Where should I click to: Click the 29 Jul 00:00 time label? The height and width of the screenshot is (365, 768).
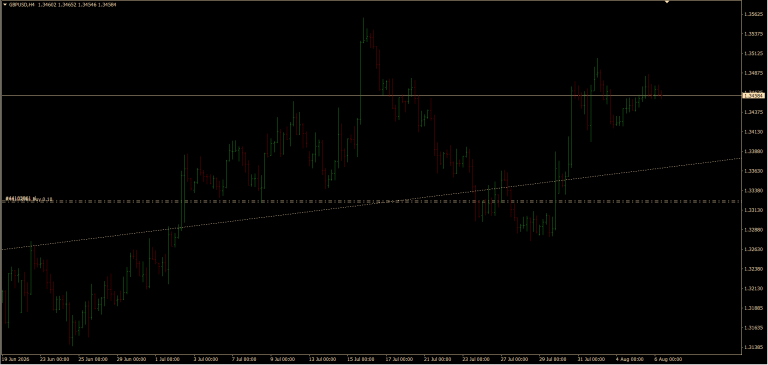pos(552,359)
